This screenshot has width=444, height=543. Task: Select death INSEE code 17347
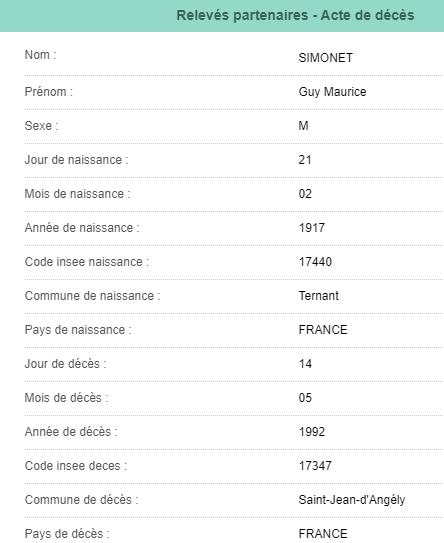tap(315, 465)
